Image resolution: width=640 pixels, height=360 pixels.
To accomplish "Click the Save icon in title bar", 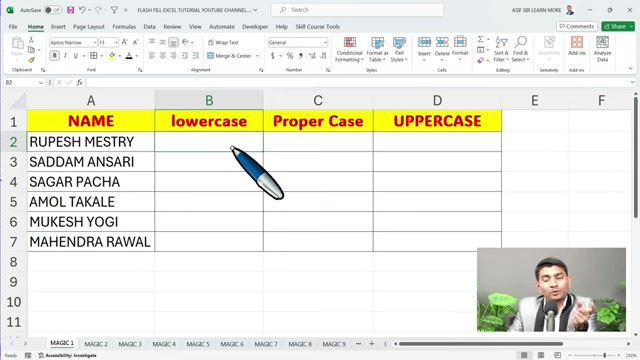I will pos(70,10).
